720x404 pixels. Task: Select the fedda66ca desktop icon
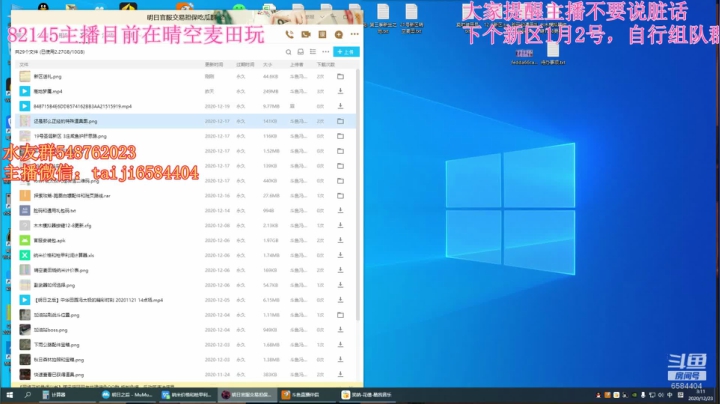524,56
